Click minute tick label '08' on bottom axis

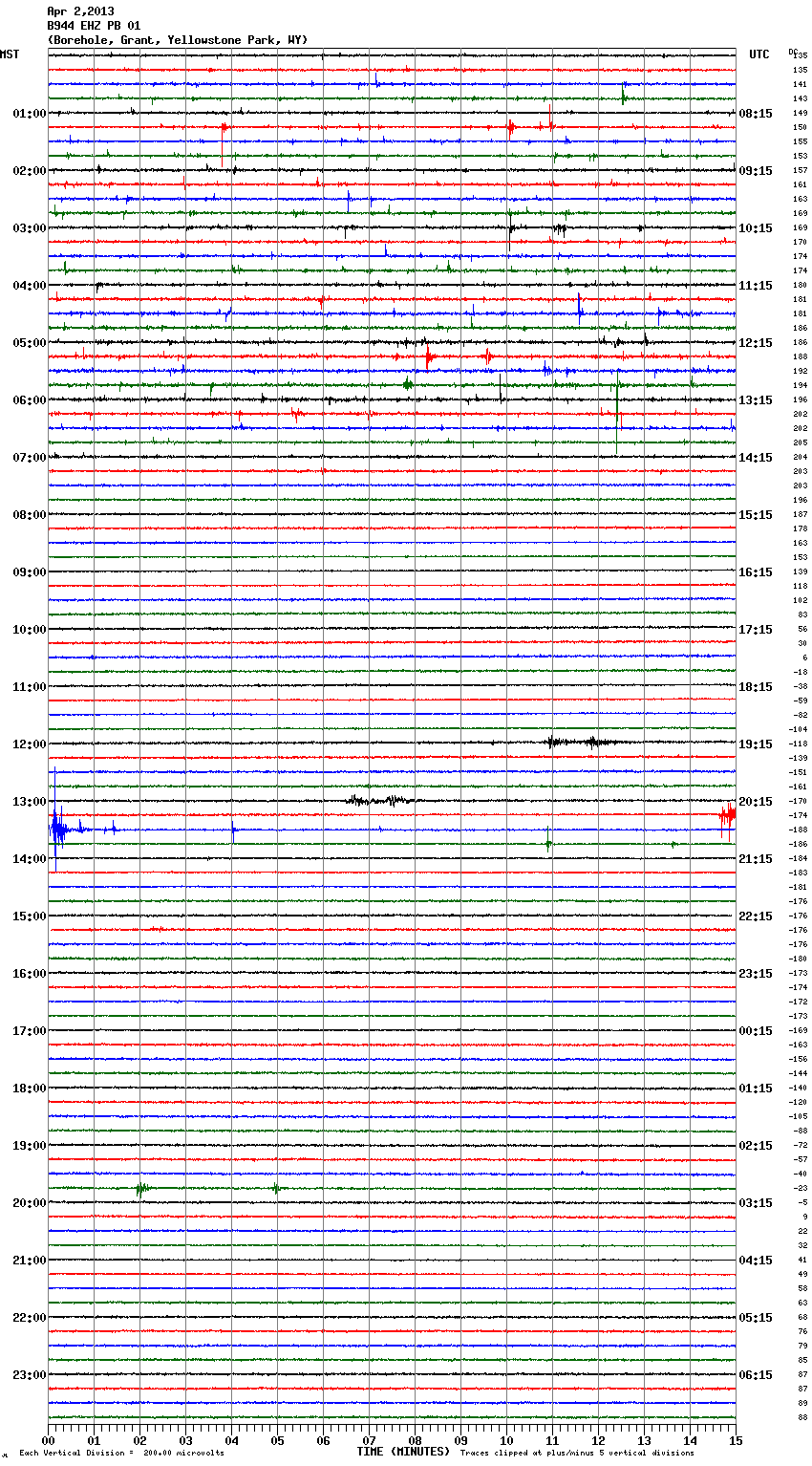click(415, 1440)
